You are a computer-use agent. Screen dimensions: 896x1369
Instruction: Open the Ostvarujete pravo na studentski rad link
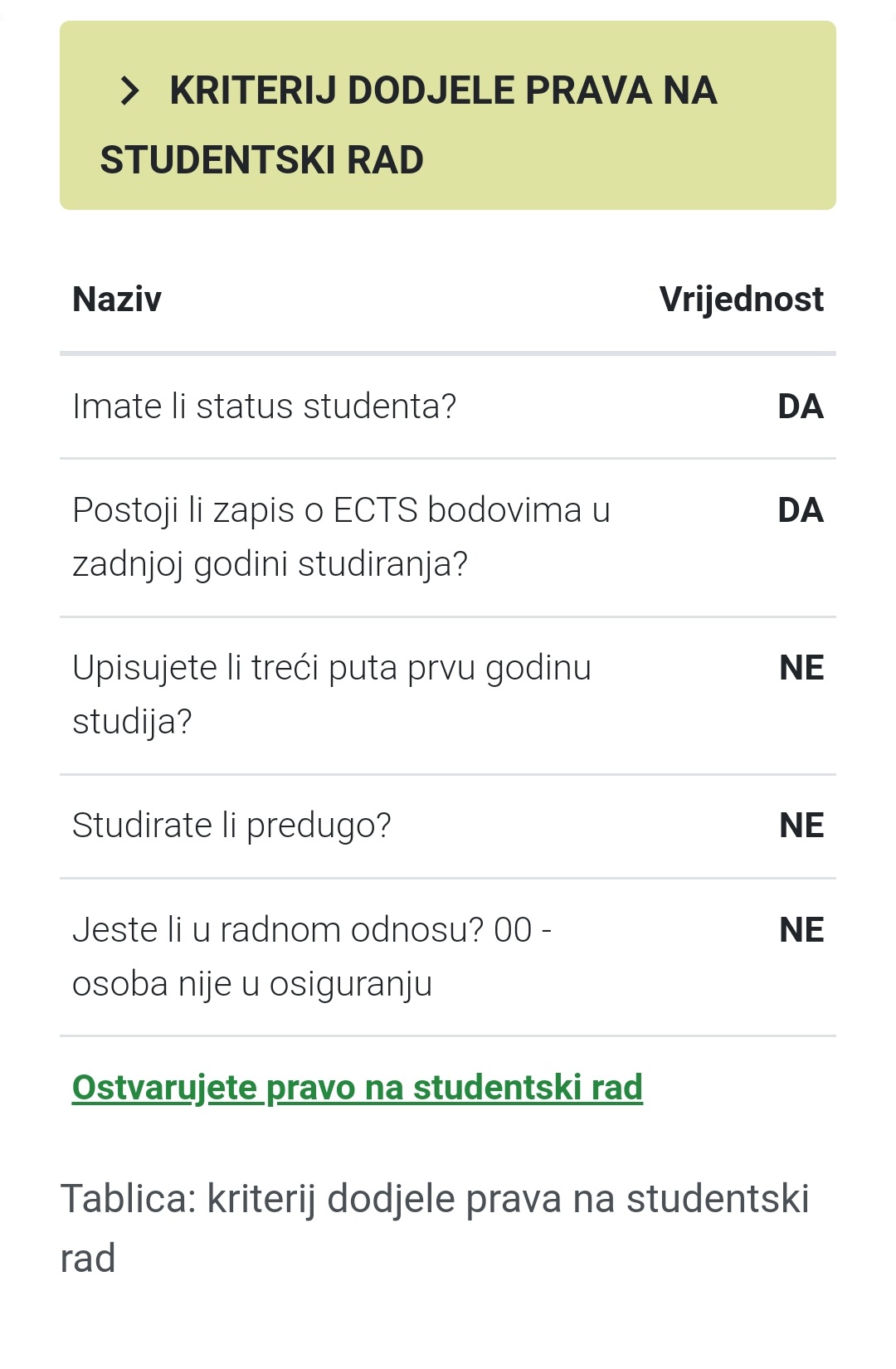click(358, 1087)
